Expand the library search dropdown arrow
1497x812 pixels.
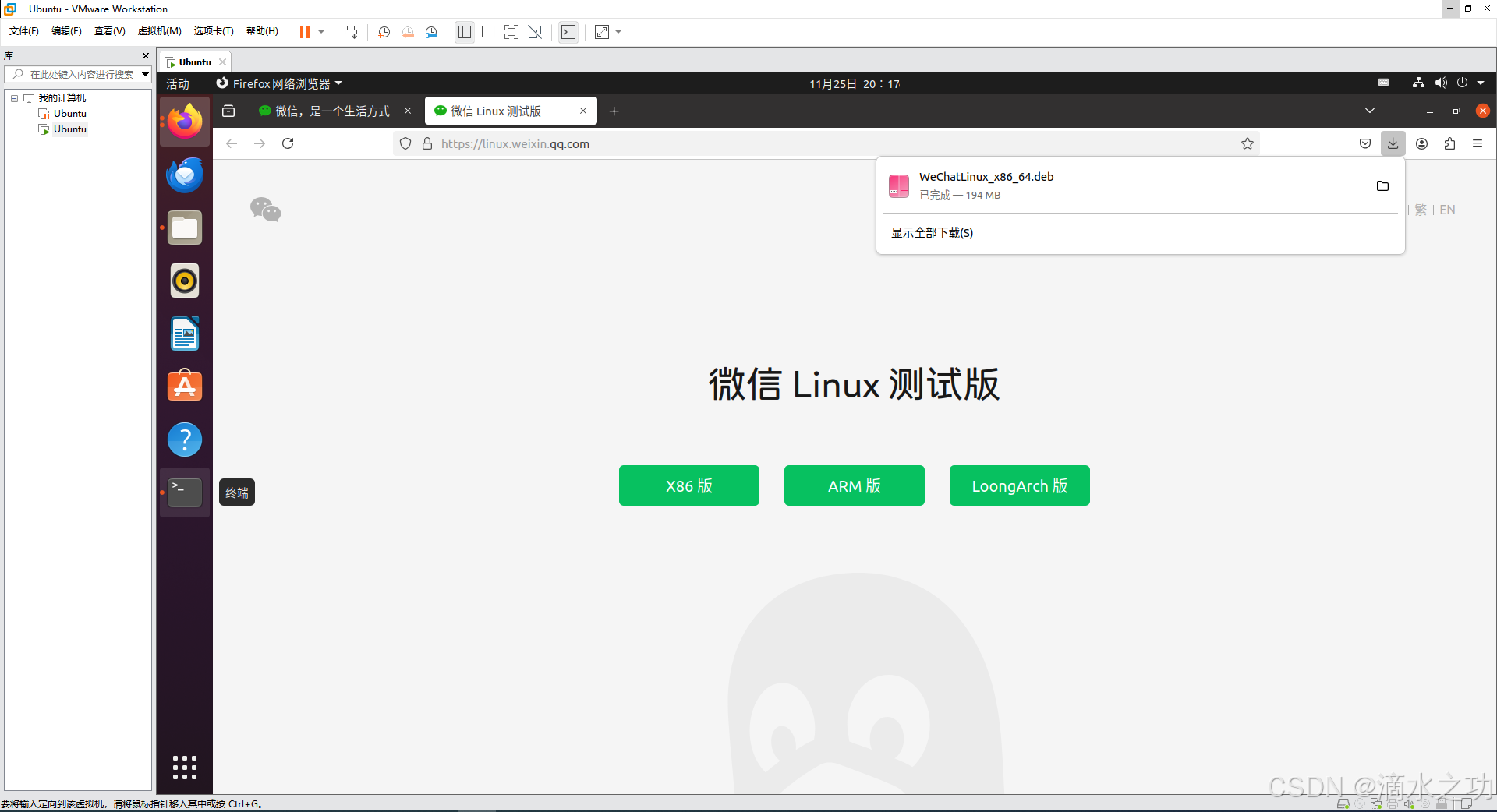(x=145, y=74)
